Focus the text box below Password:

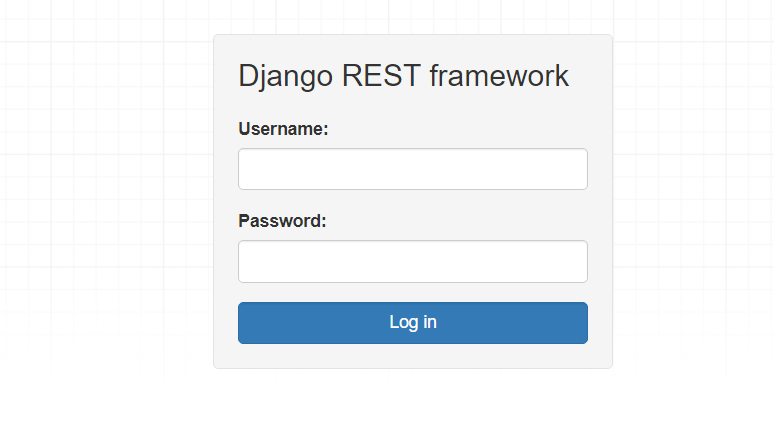(x=413, y=262)
